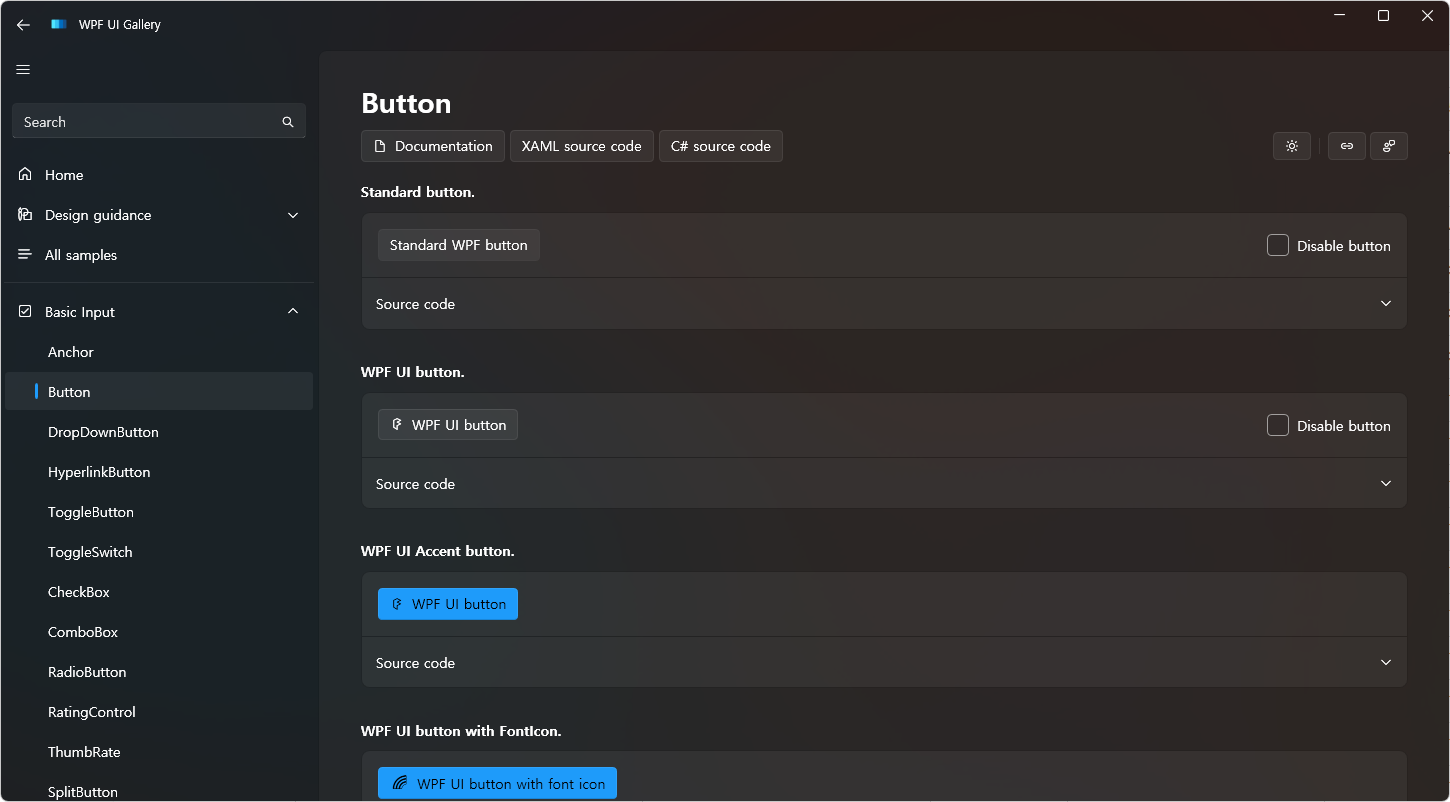Open the CheckBox sample page
The width and height of the screenshot is (1450, 802).
159,592
